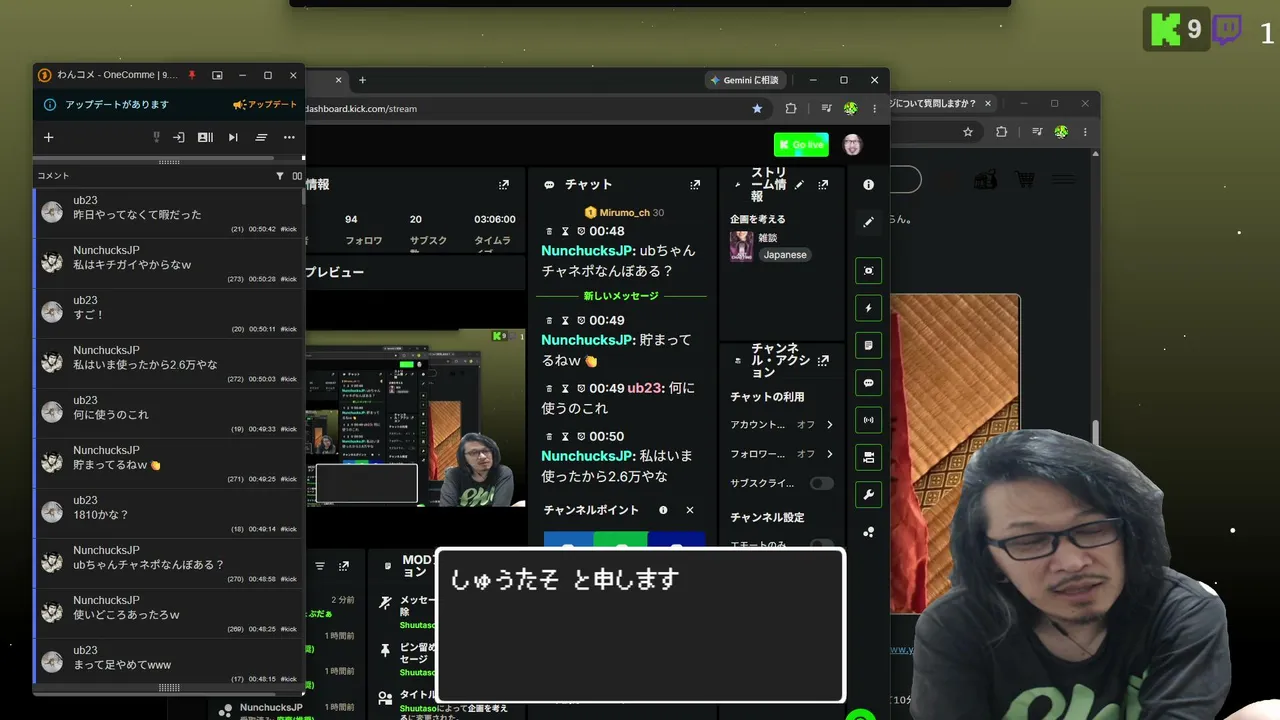Delete the 00:48 chat message with trash icon
1280x720 pixels.
549,232
